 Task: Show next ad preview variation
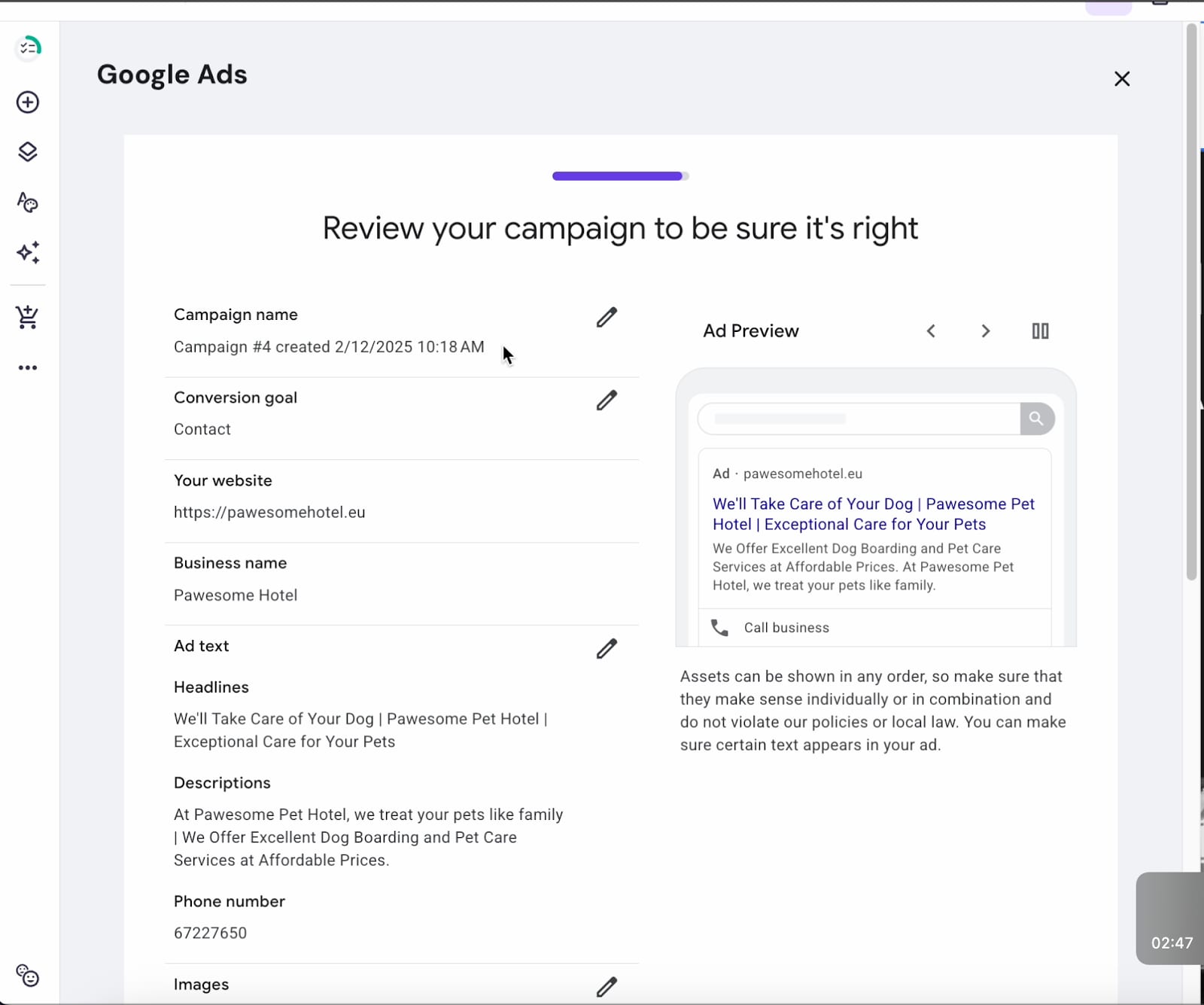(985, 331)
